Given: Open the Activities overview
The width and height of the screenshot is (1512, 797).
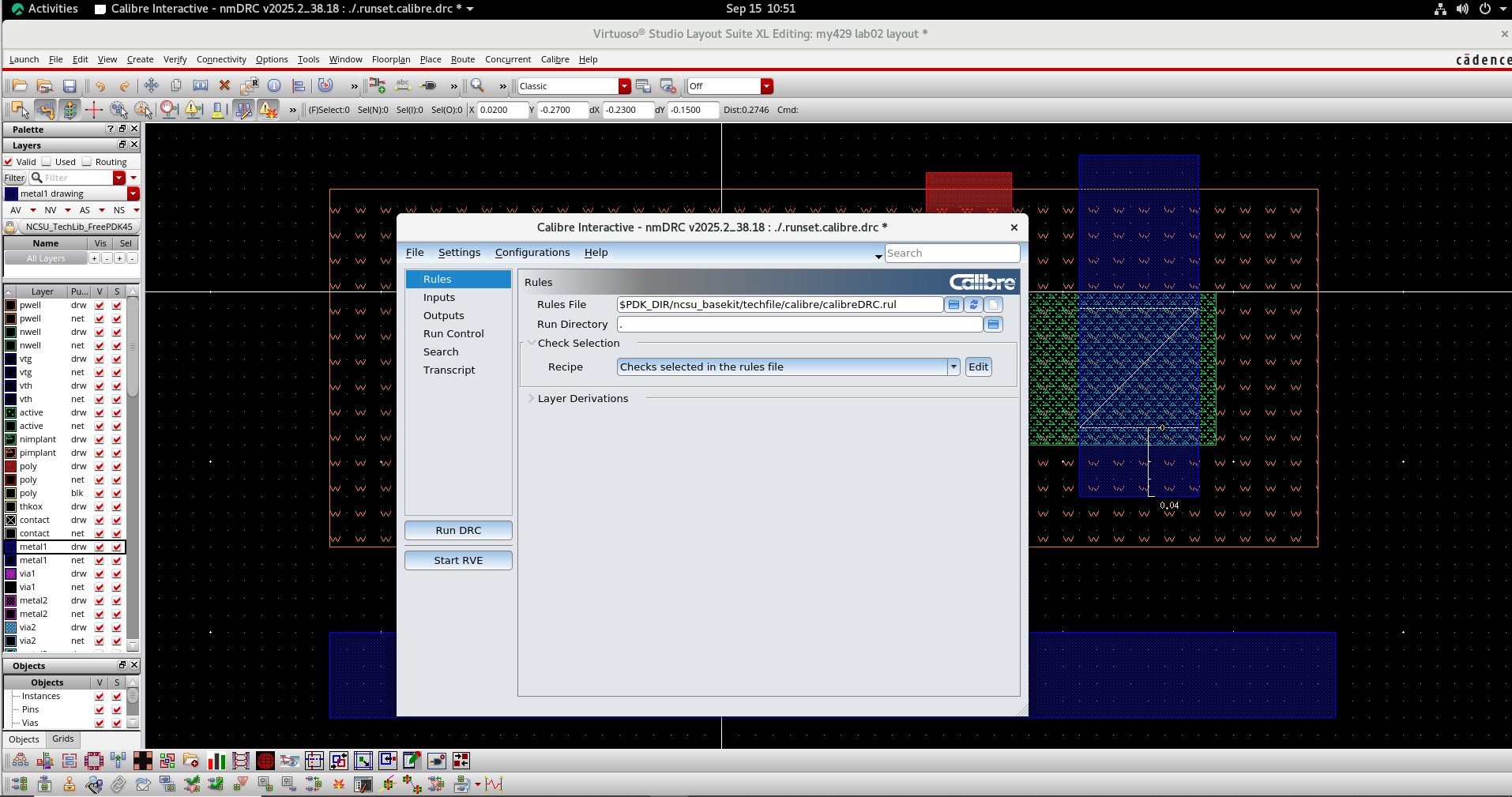Looking at the screenshot, I should (45, 9).
